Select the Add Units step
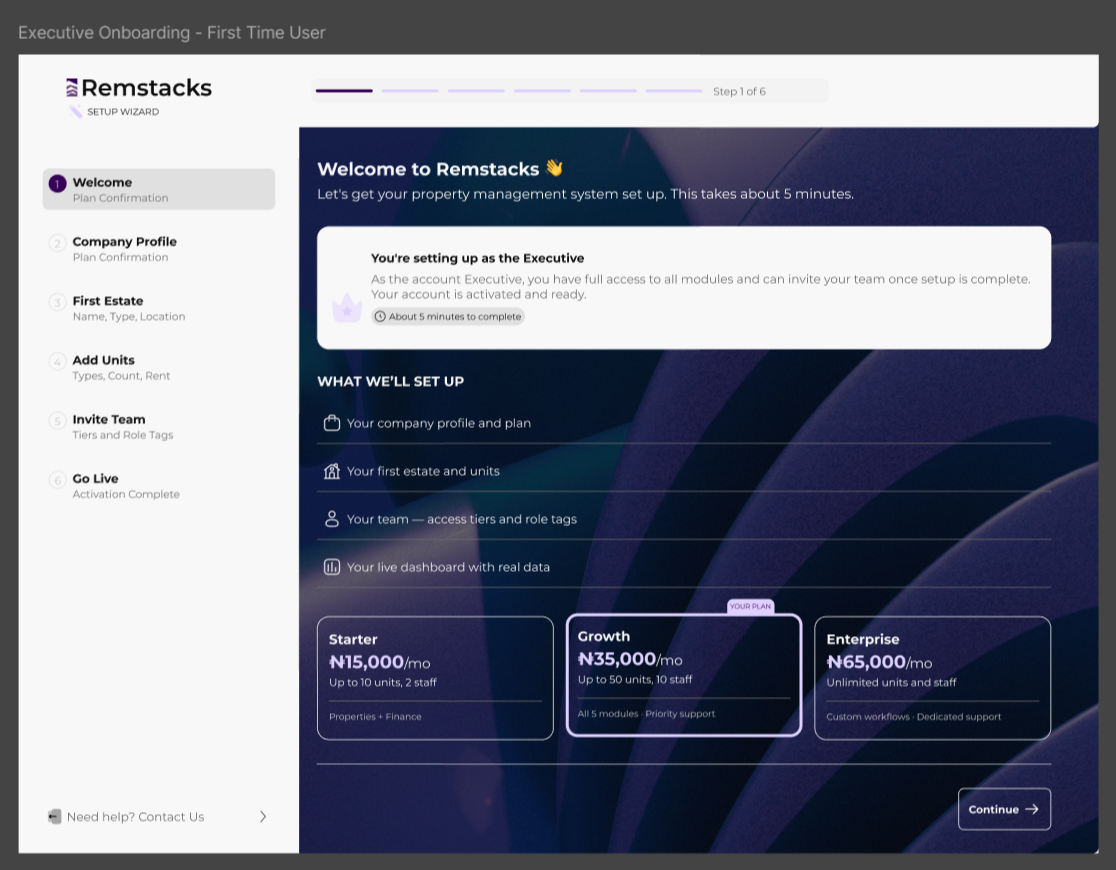 159,367
